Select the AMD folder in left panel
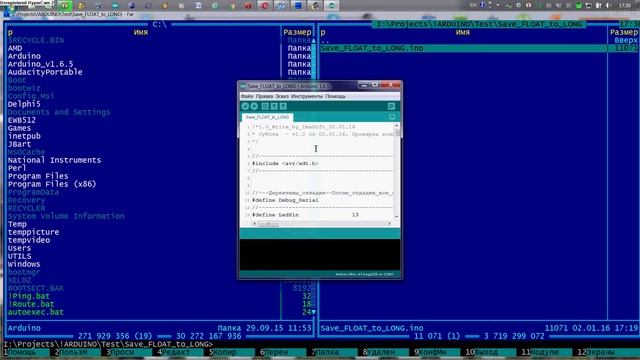The width and height of the screenshot is (640, 360). coord(15,48)
